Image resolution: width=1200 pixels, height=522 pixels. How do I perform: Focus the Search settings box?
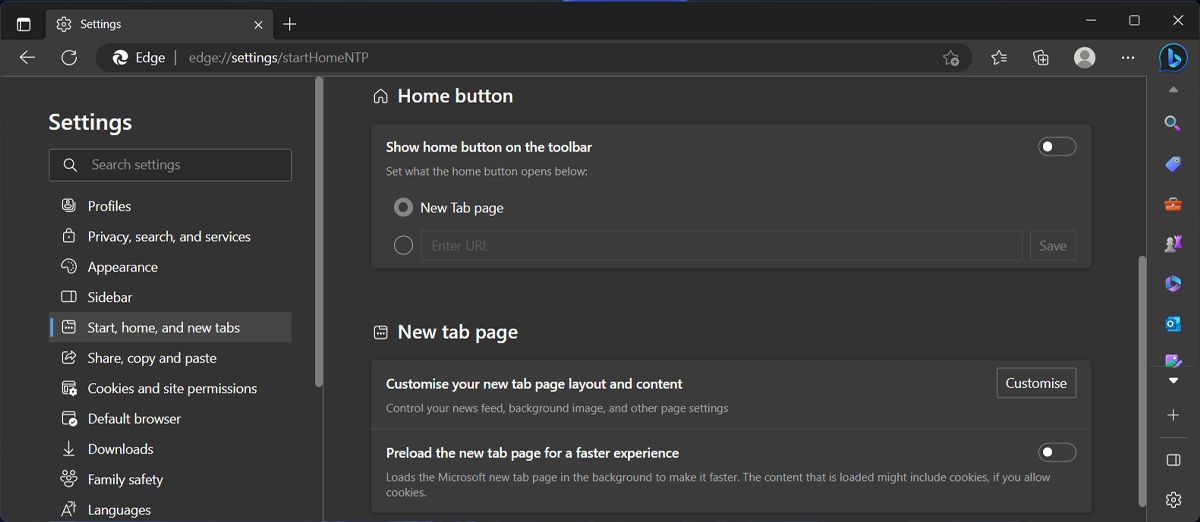tap(170, 165)
